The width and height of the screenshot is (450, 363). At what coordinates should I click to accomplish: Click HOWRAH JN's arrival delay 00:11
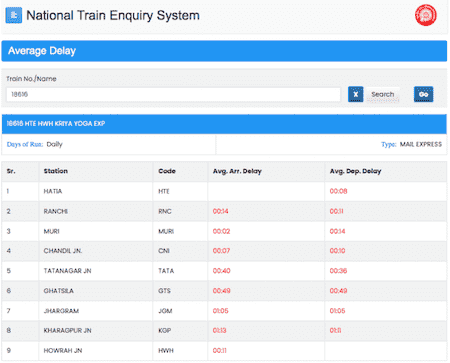(219, 350)
